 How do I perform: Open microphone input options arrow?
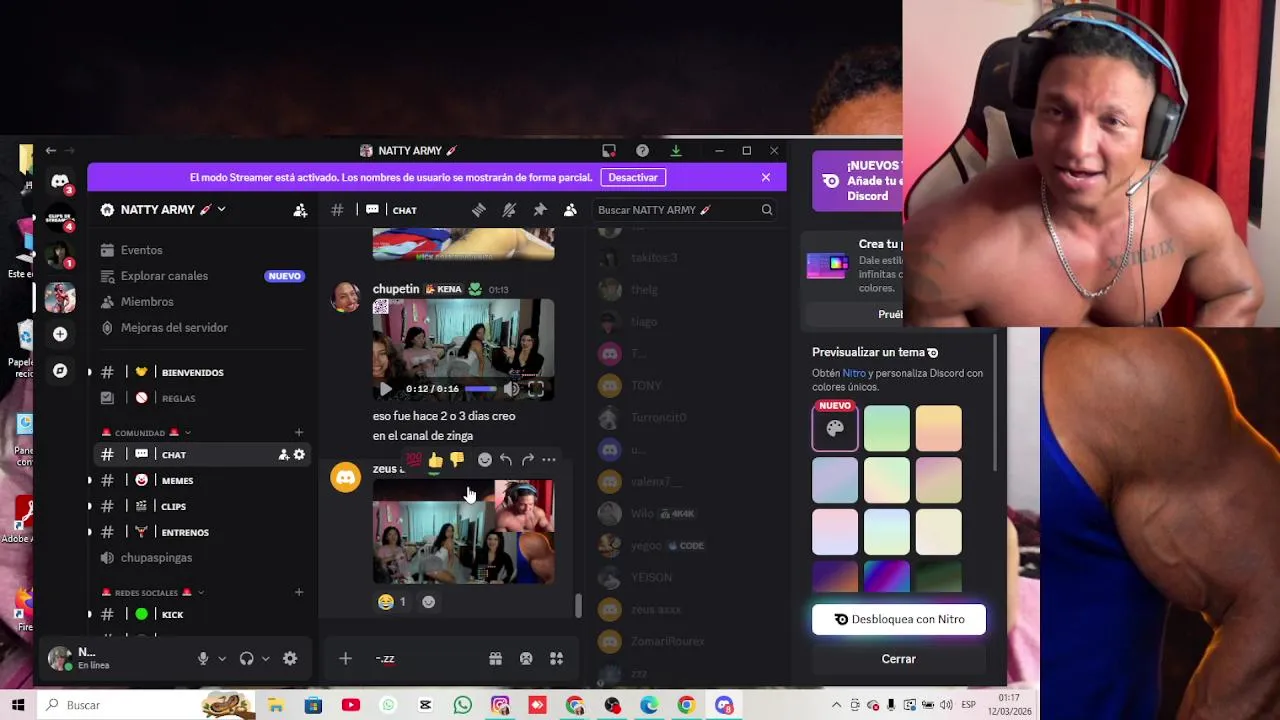pyautogui.click(x=222, y=659)
